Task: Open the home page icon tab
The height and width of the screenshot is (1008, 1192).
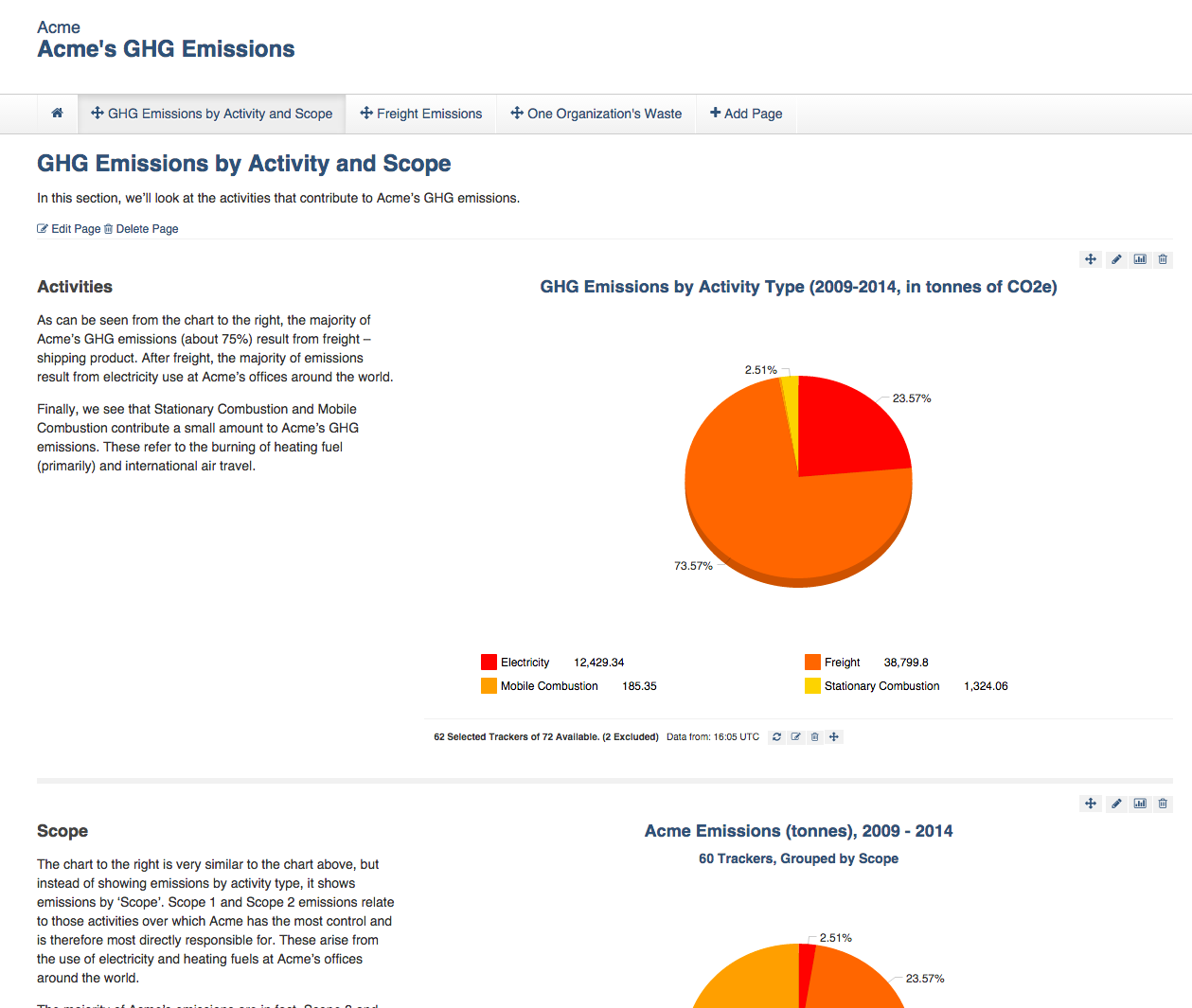Action: coord(57,114)
